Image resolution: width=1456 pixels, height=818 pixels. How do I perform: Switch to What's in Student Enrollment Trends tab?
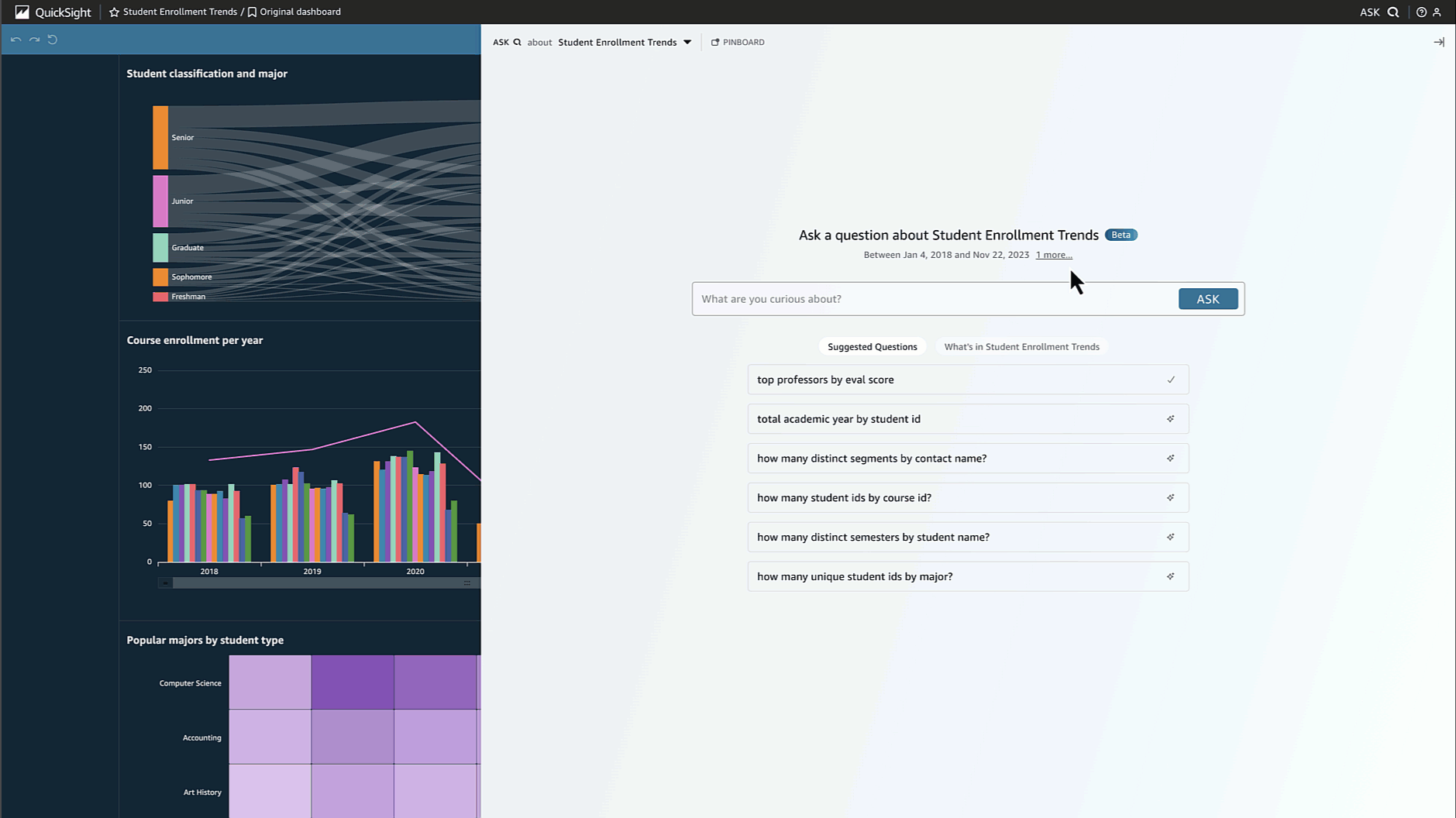(1021, 346)
